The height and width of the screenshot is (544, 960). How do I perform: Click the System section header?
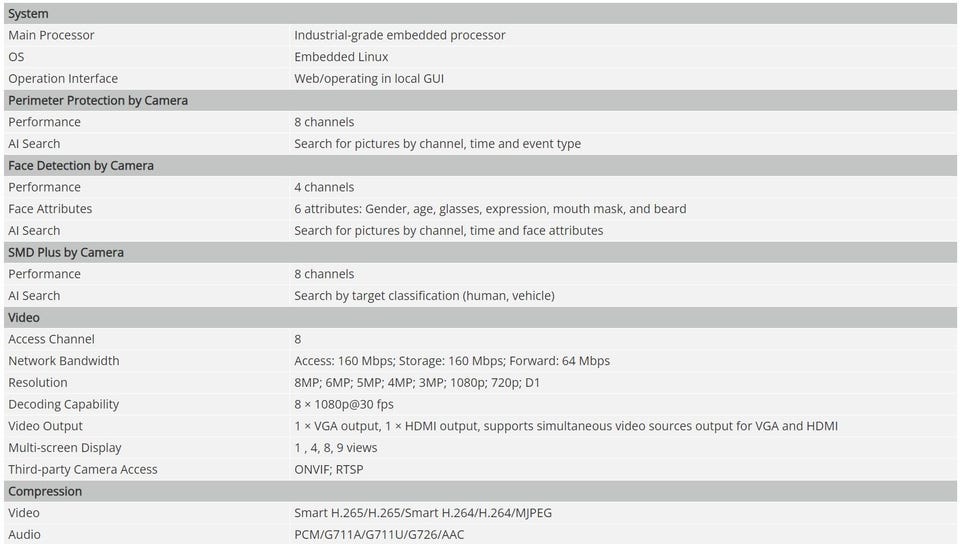480,13
